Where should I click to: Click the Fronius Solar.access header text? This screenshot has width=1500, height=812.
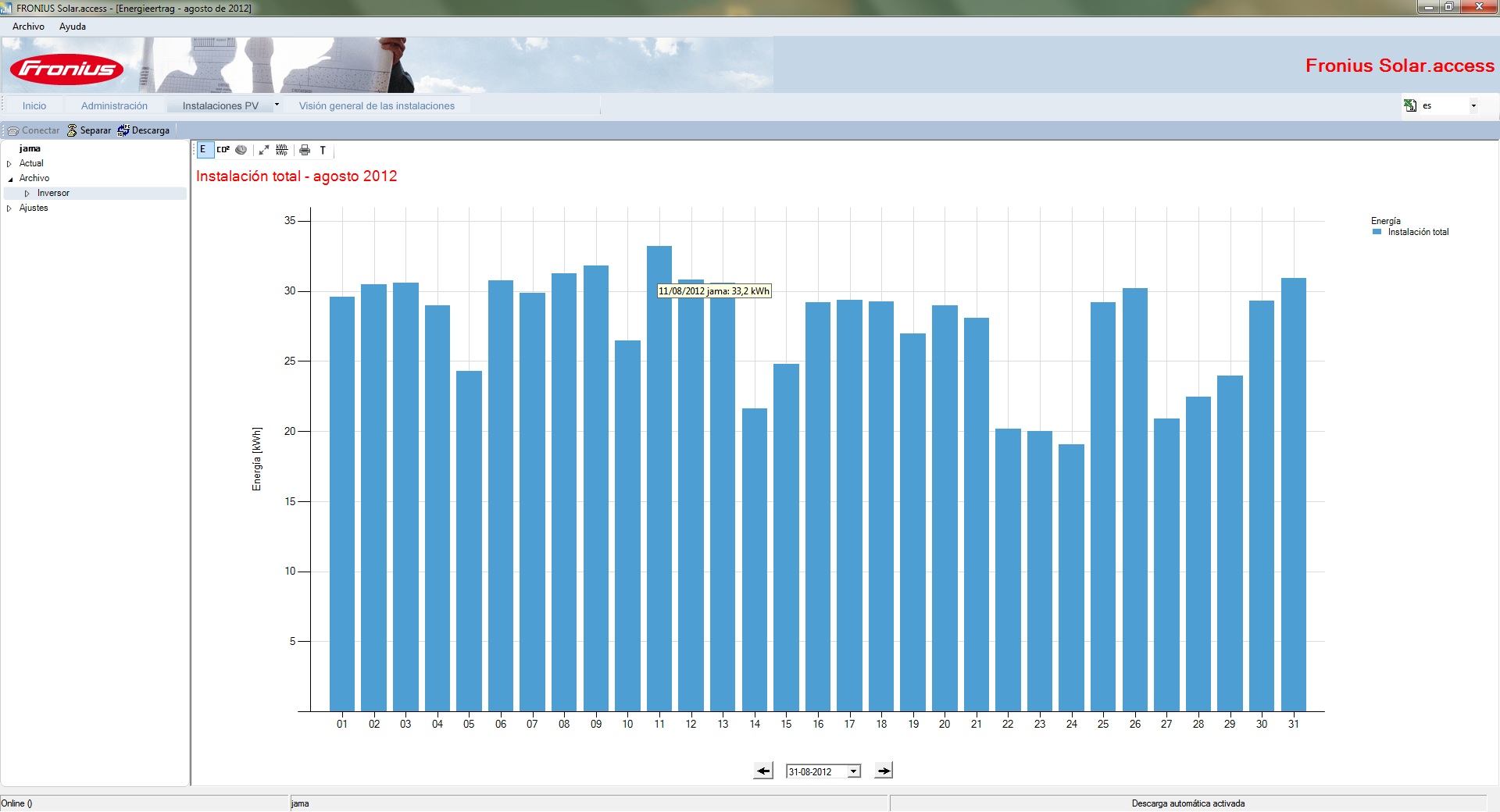(1400, 66)
